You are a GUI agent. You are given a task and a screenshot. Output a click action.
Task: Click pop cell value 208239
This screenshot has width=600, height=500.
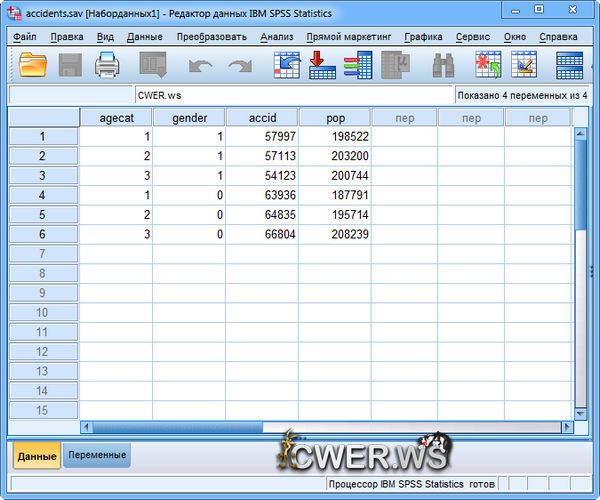(x=335, y=234)
